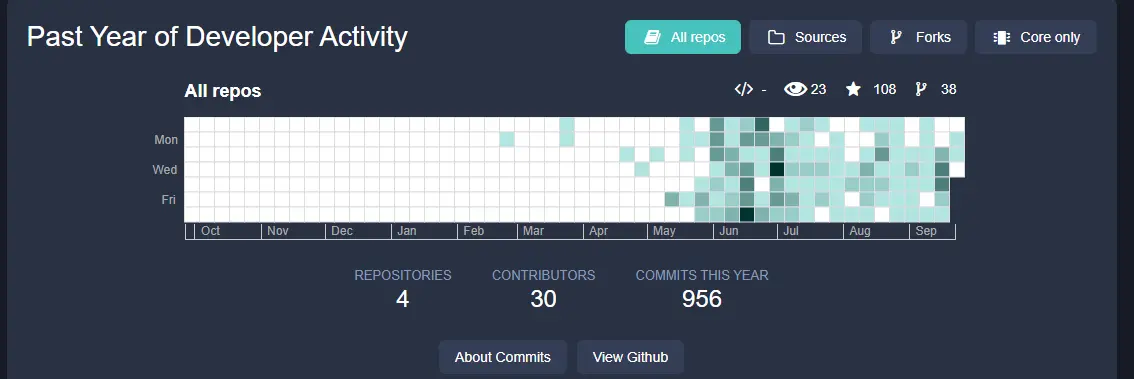Click the Jul month label
1134x379 pixels.
[790, 231]
